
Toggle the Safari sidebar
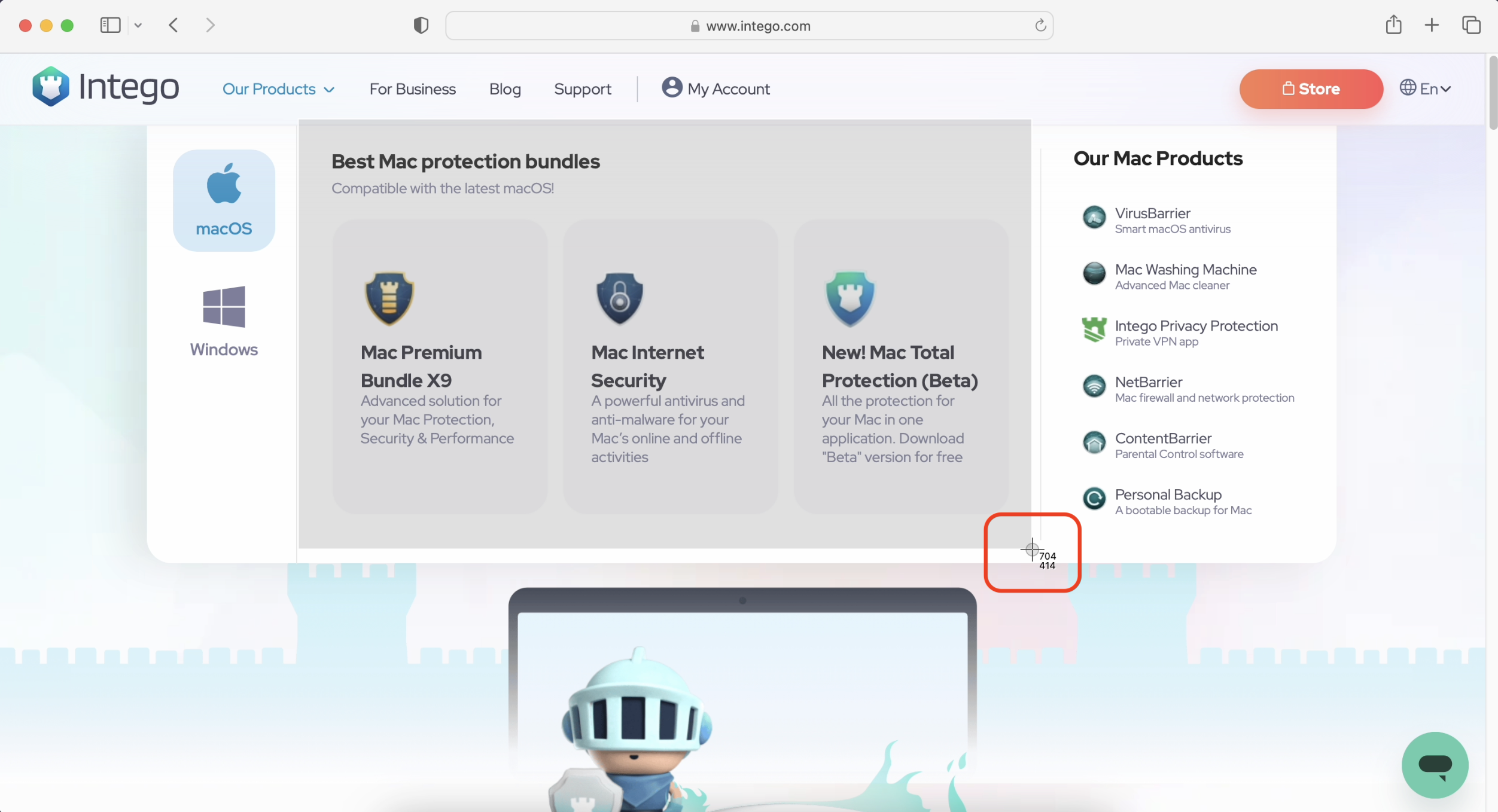[x=110, y=25]
